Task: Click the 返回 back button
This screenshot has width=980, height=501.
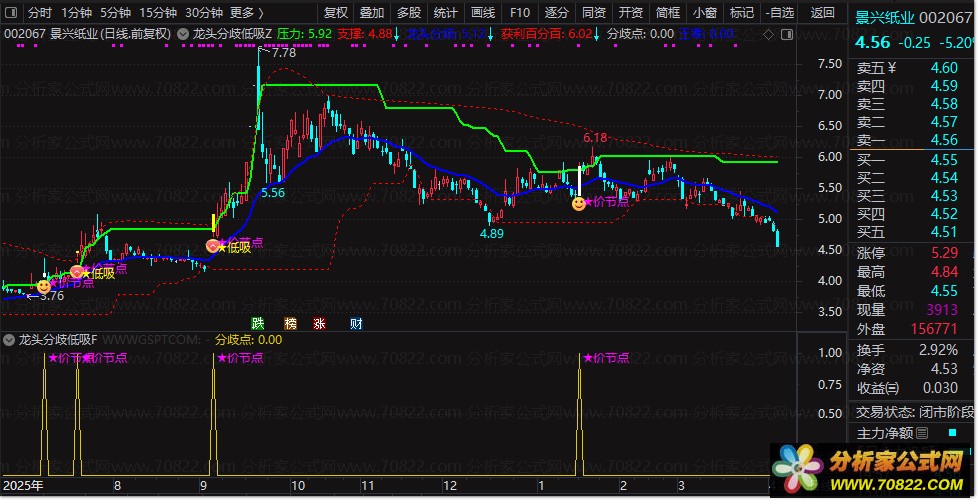Action: [x=822, y=12]
